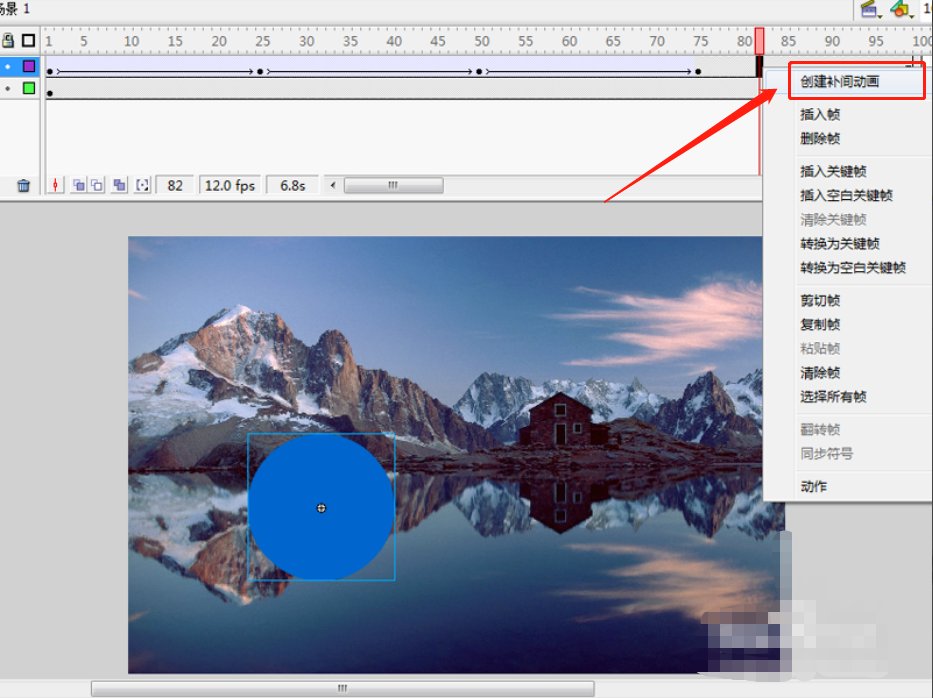Click the delete layer trash icon
Viewport: 933px width, 698px height.
[24, 185]
